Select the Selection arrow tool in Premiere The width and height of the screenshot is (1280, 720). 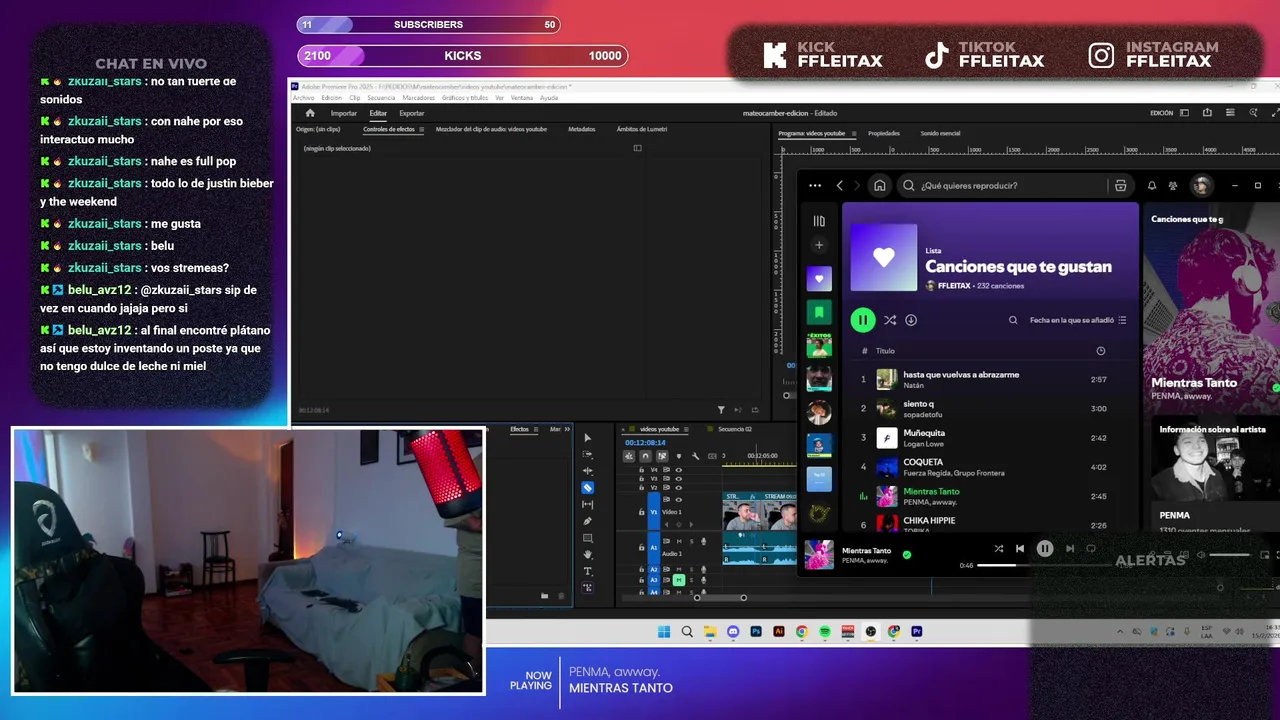pyautogui.click(x=588, y=438)
